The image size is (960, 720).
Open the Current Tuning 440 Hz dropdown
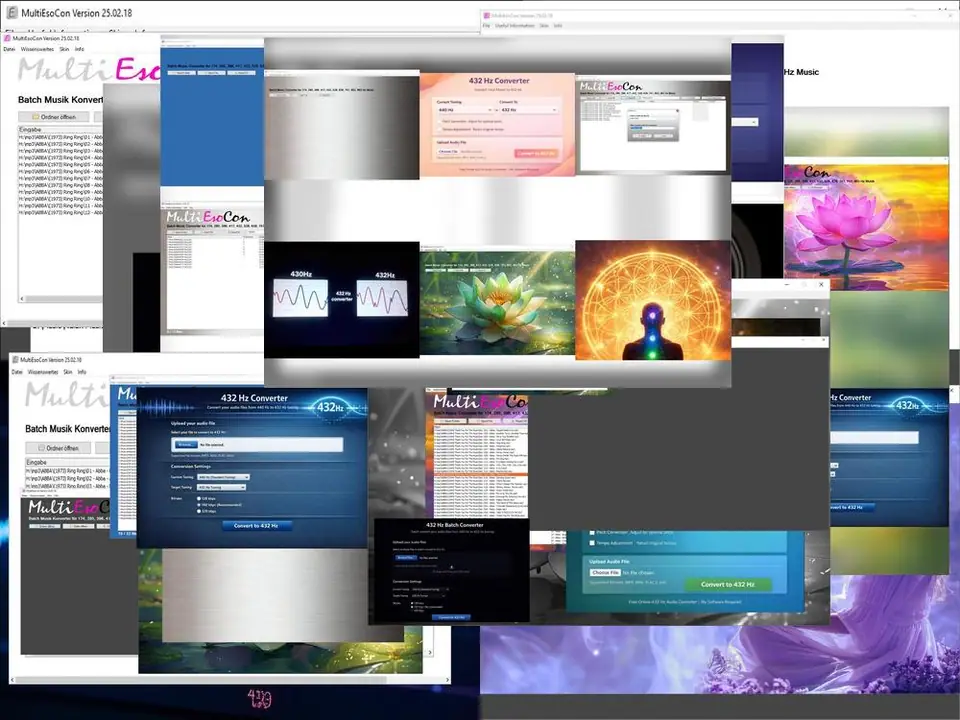[x=464, y=110]
